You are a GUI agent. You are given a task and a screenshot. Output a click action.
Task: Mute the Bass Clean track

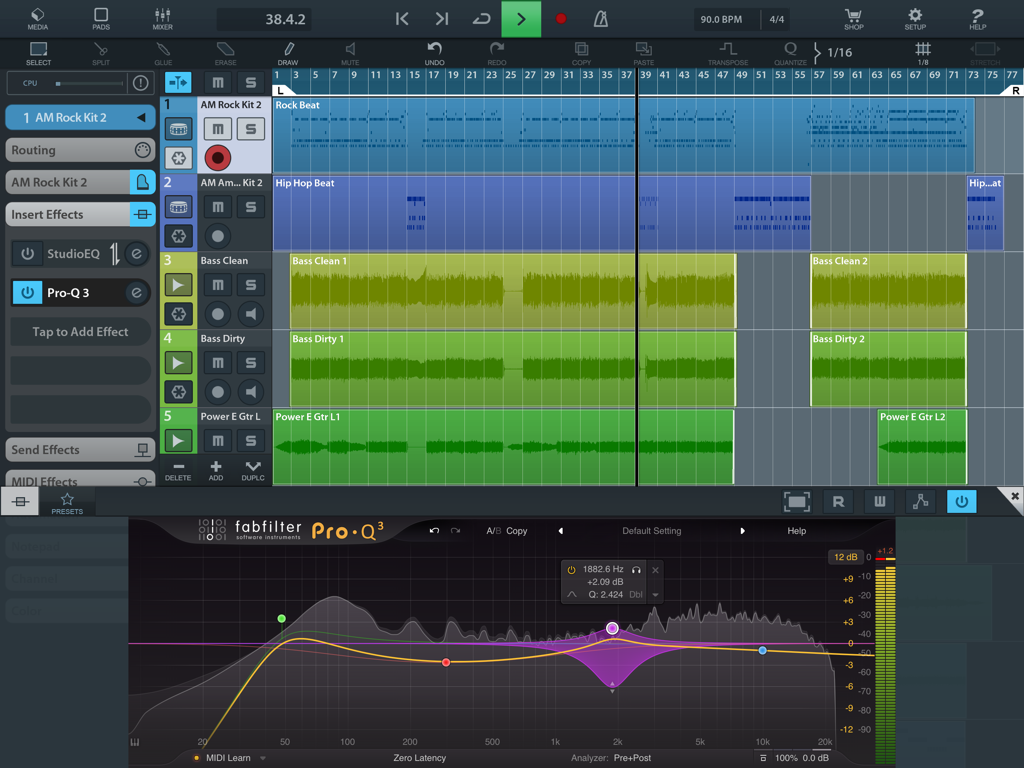[217, 285]
